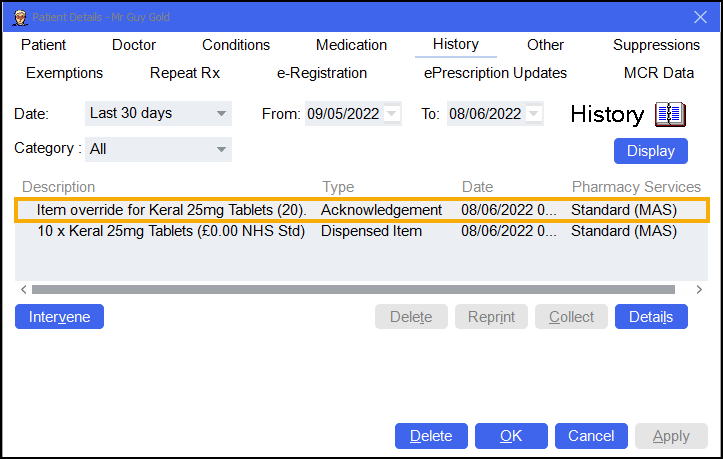Open the Exemptions tab
The height and width of the screenshot is (459, 723).
(x=64, y=73)
